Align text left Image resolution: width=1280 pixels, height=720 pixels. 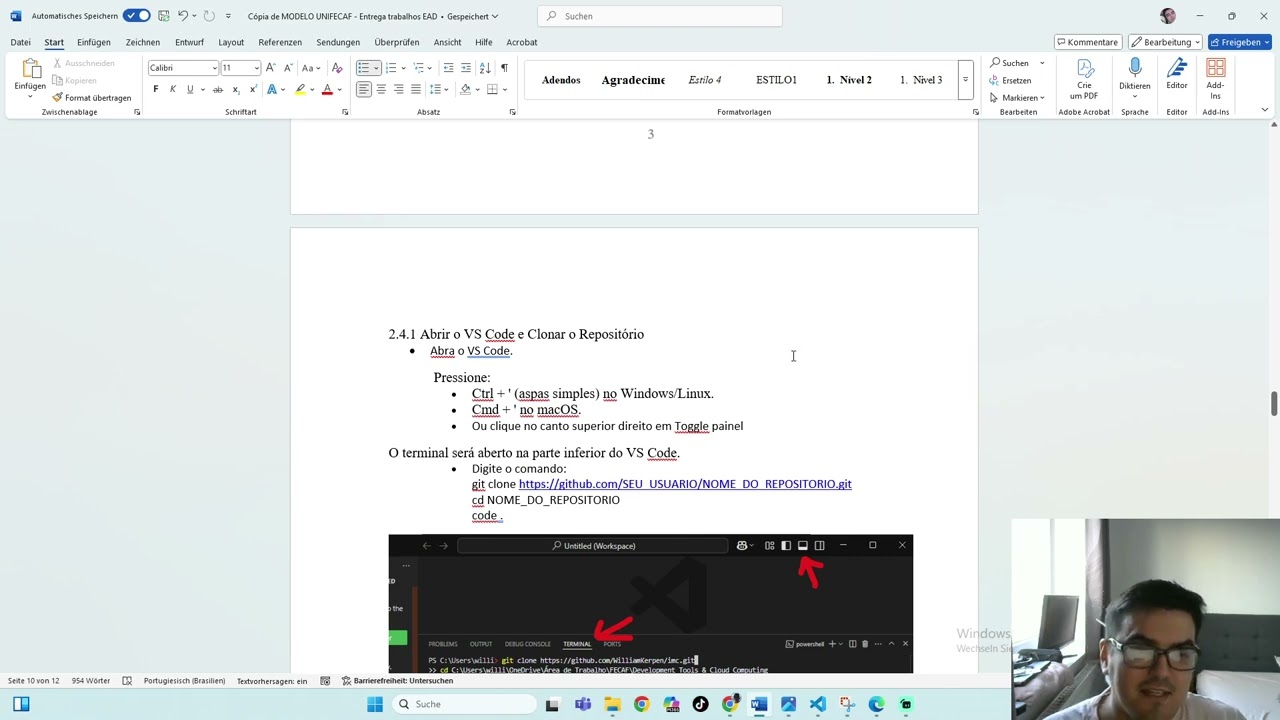[x=364, y=89]
